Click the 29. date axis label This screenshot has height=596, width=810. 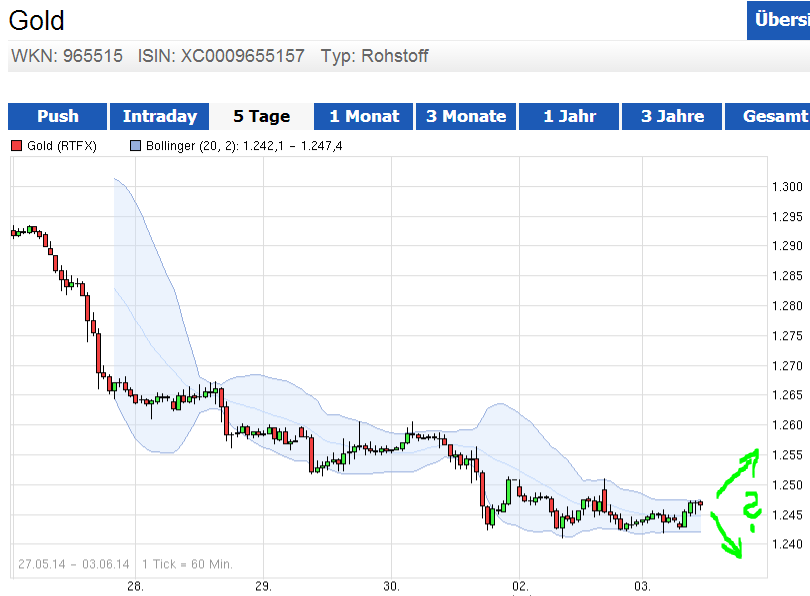coord(263,586)
